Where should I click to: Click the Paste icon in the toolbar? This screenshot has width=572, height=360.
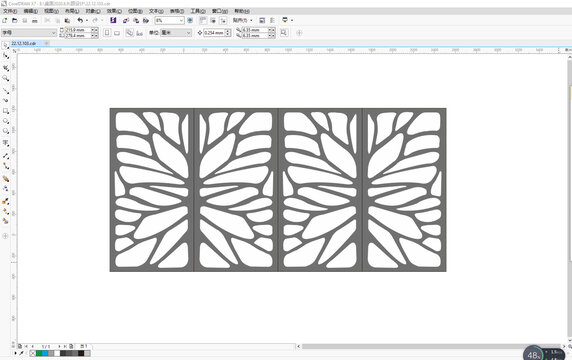pyautogui.click(x=67, y=20)
